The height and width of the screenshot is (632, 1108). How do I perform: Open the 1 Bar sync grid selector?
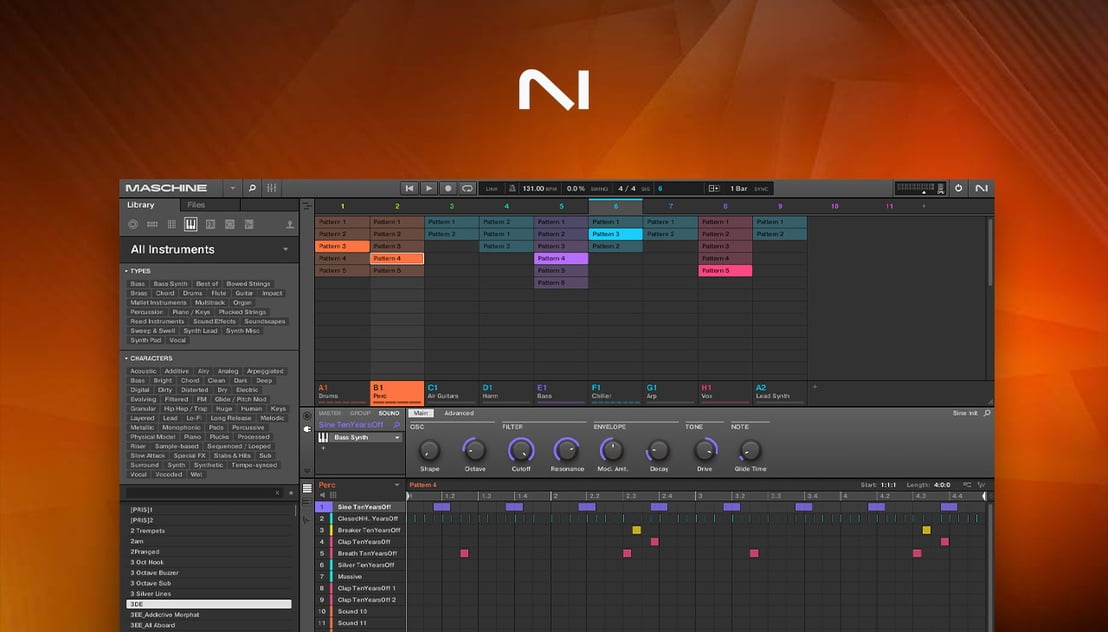[x=738, y=189]
